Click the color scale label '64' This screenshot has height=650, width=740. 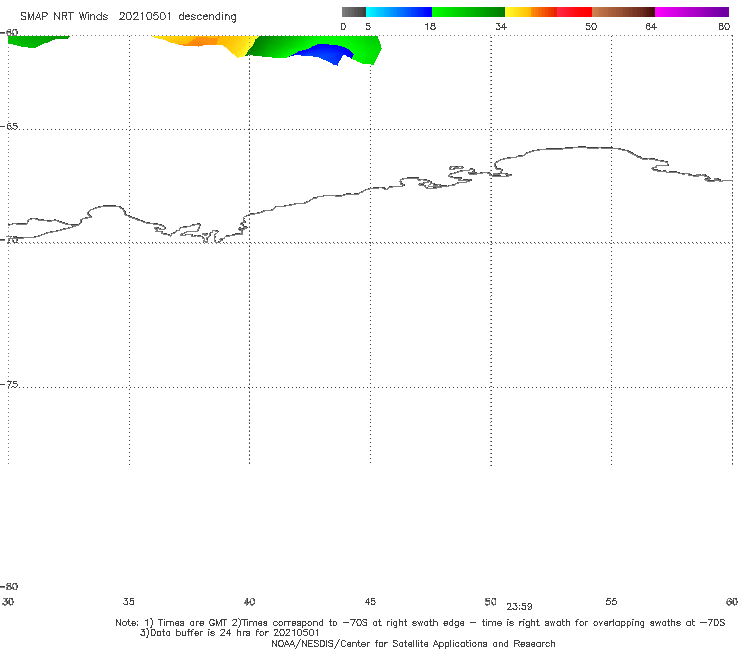pos(651,27)
